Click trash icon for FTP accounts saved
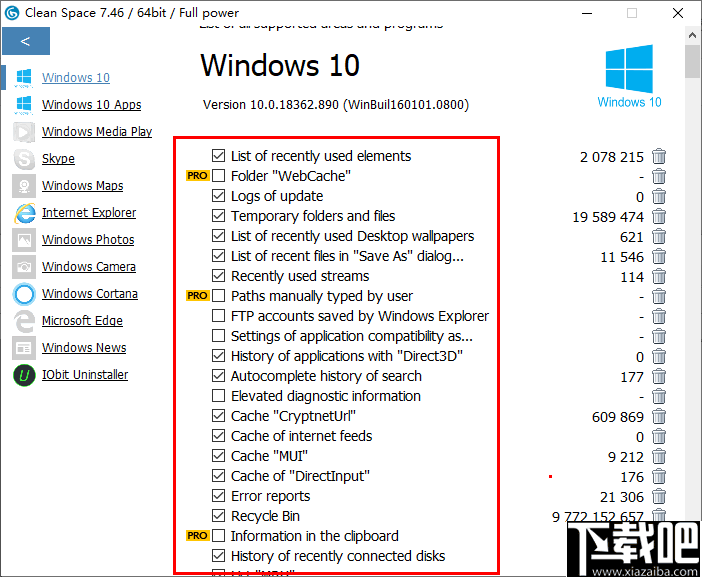Viewport: 702px width, 577px height. click(659, 316)
